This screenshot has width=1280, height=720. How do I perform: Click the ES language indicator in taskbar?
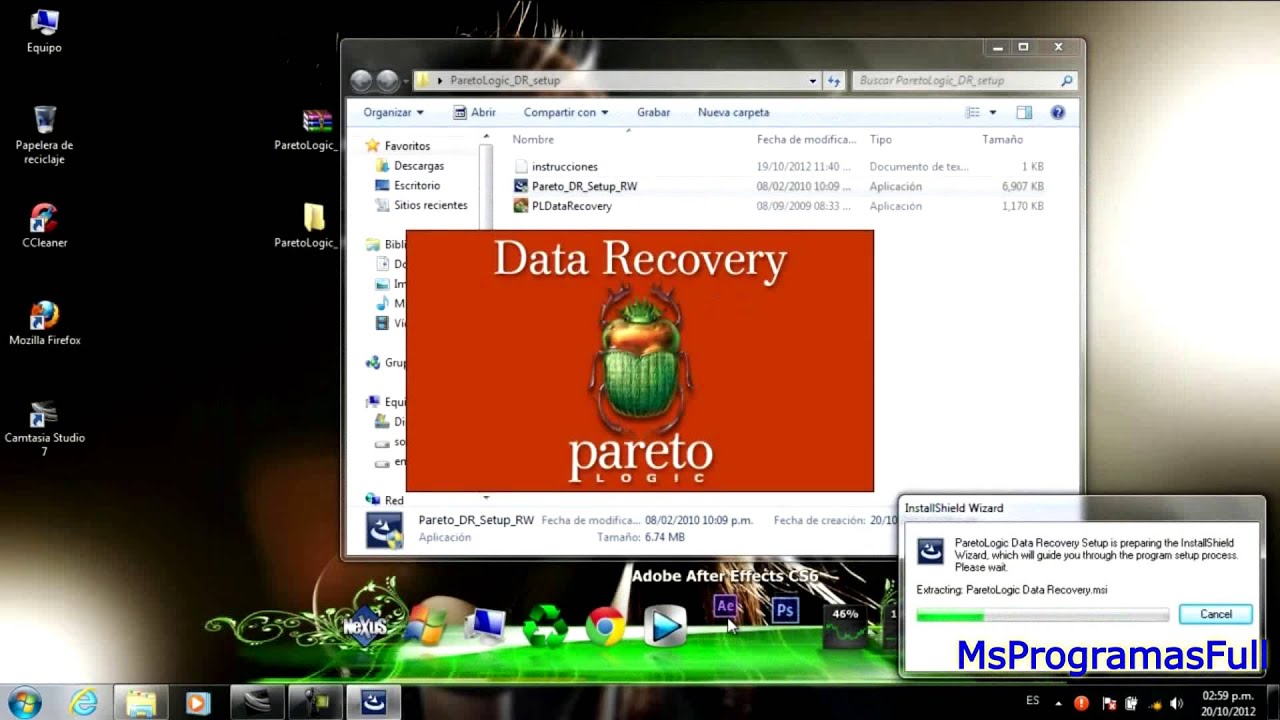1033,701
